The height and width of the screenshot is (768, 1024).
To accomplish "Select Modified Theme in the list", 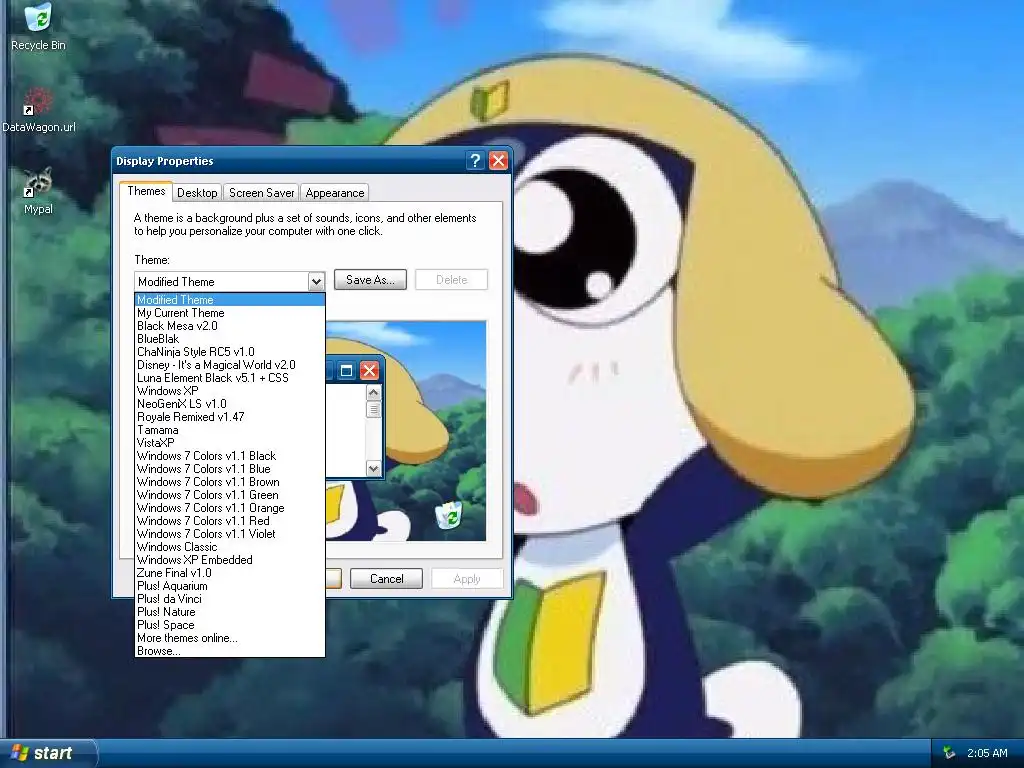I will click(x=229, y=300).
